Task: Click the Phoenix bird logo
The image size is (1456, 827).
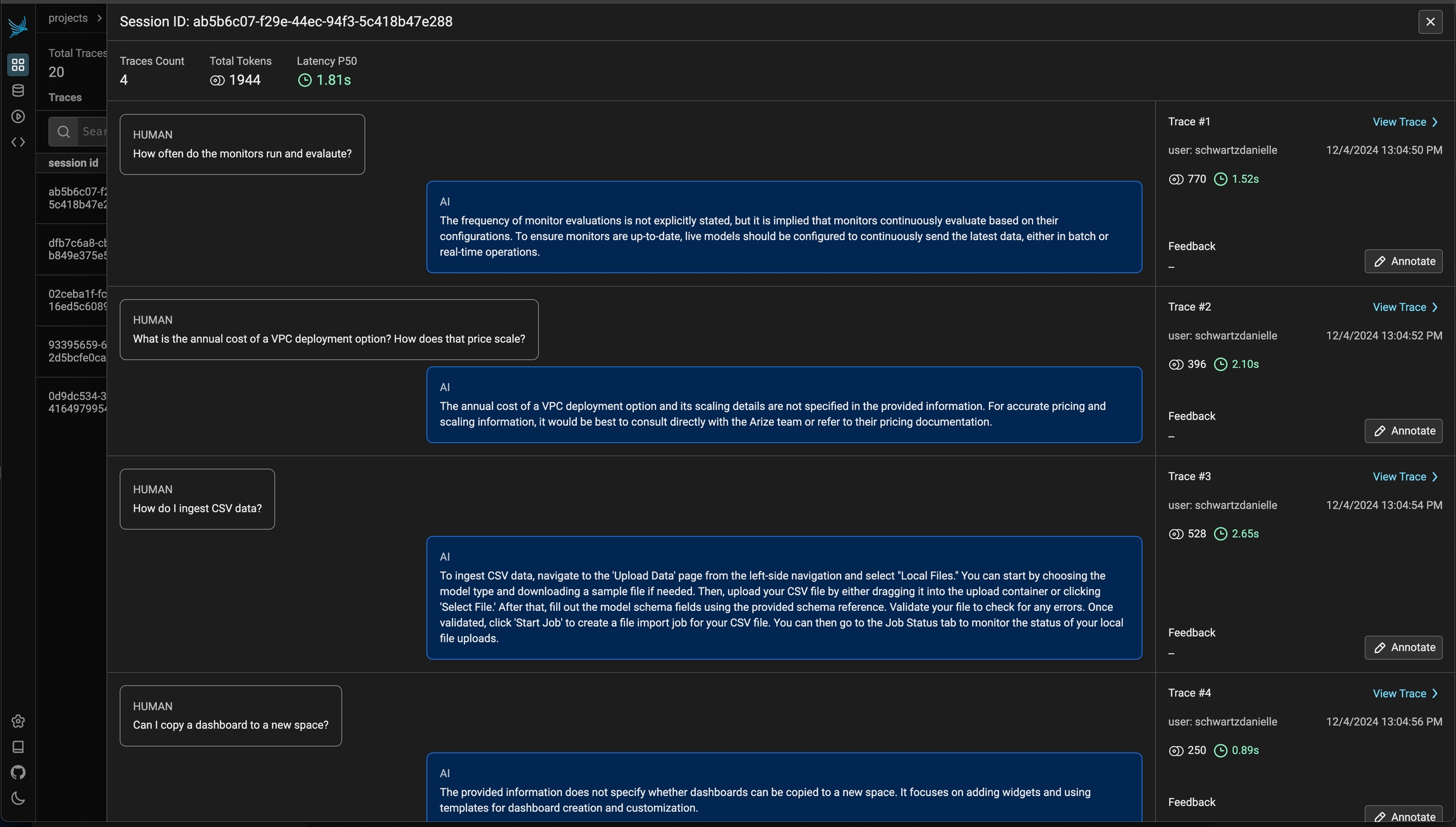Action: 18,27
